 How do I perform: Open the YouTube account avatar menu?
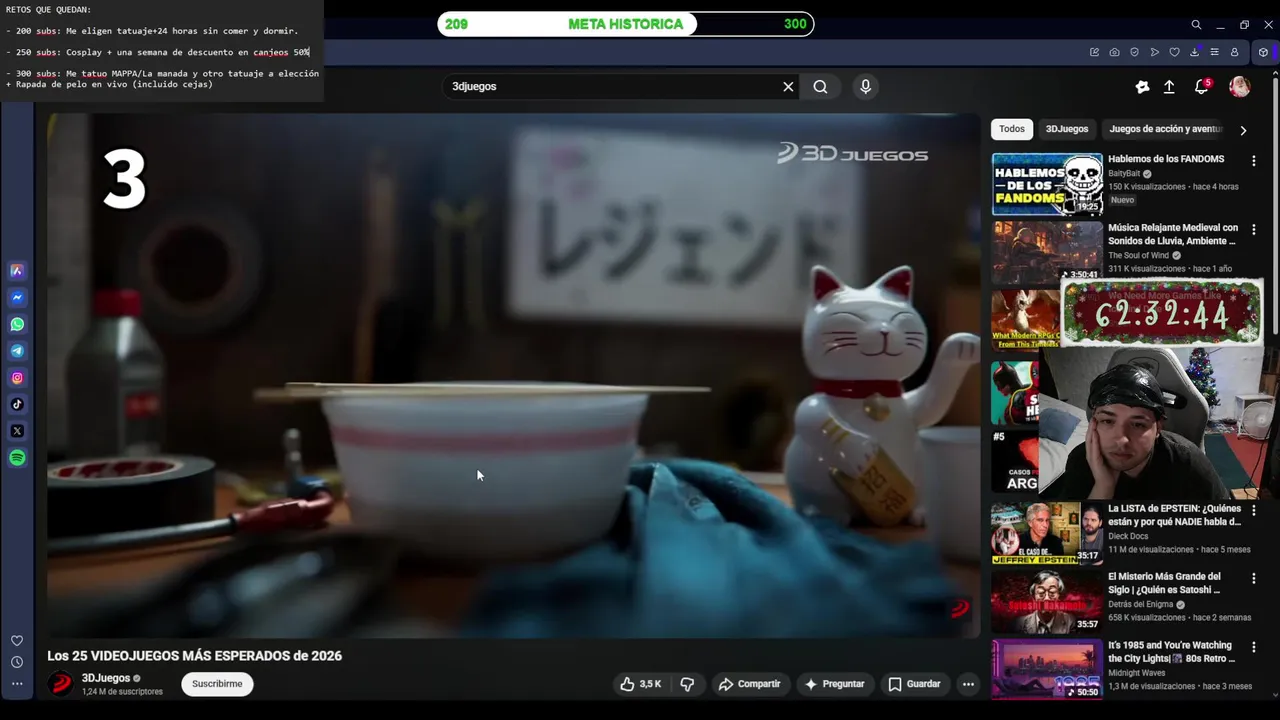tap(1239, 87)
